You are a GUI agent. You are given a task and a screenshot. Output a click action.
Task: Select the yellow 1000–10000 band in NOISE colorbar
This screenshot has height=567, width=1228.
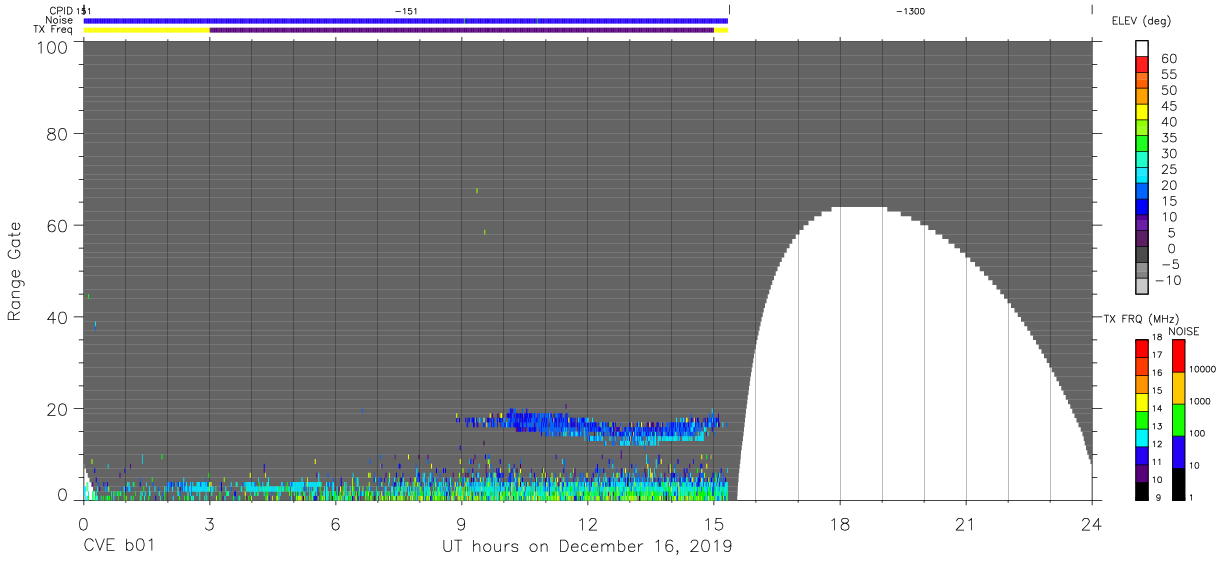[1178, 387]
